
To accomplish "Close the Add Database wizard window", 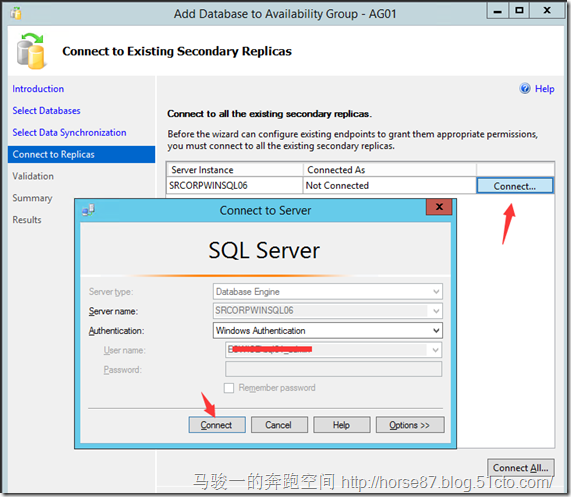I will click(547, 11).
